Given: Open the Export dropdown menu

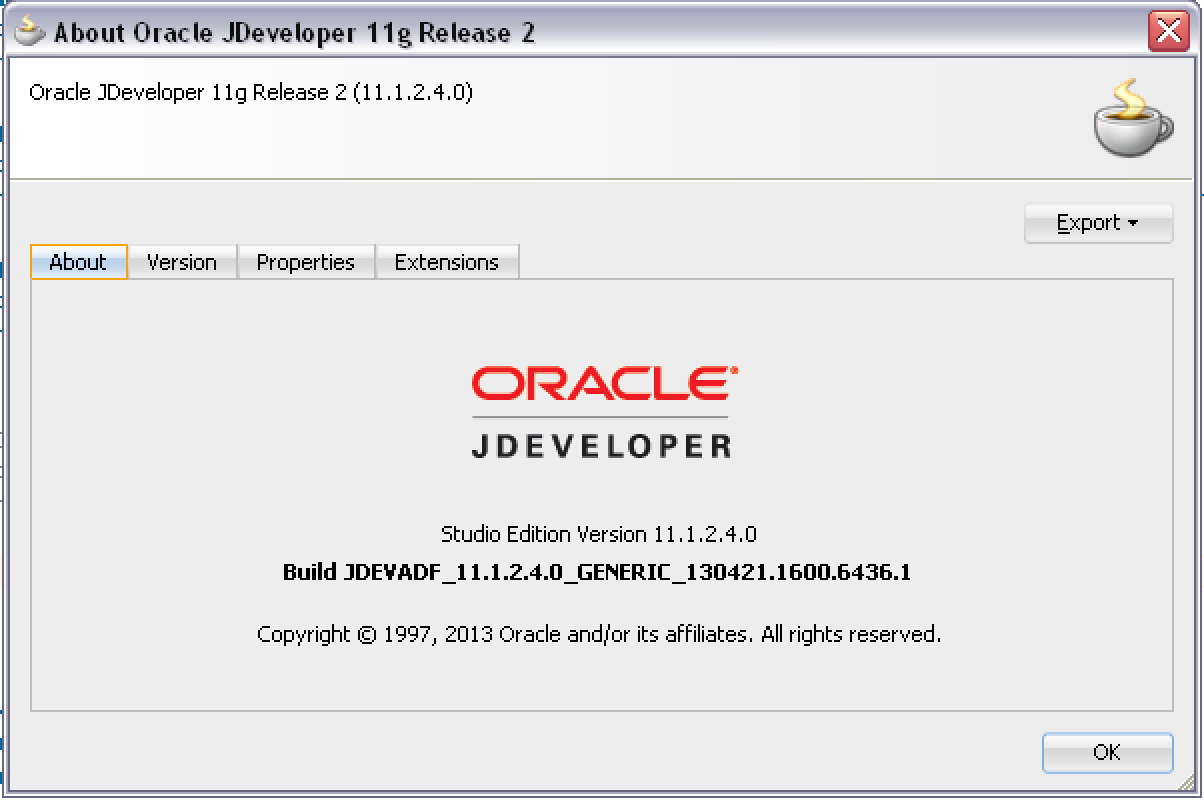Looking at the screenshot, I should (x=1098, y=223).
